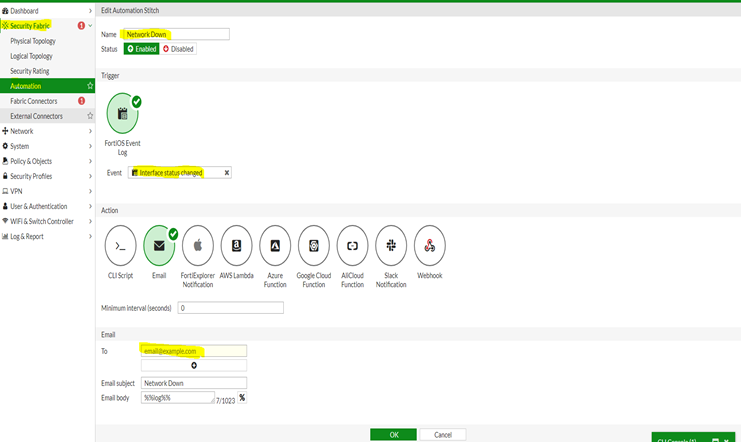741x442 pixels.
Task: Pick the Google Cloud Function action
Action: click(x=314, y=245)
